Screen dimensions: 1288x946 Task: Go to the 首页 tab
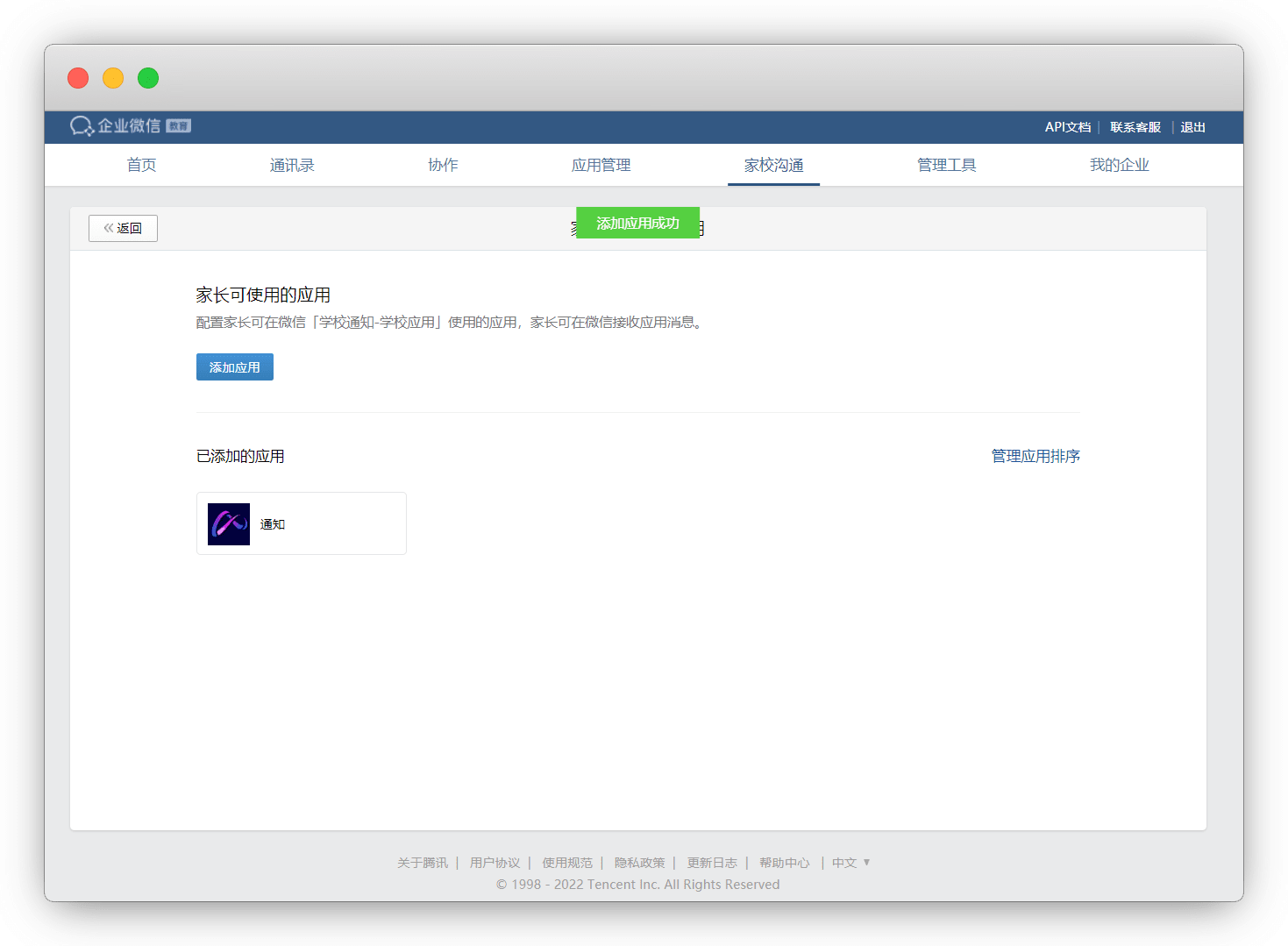tap(141, 165)
